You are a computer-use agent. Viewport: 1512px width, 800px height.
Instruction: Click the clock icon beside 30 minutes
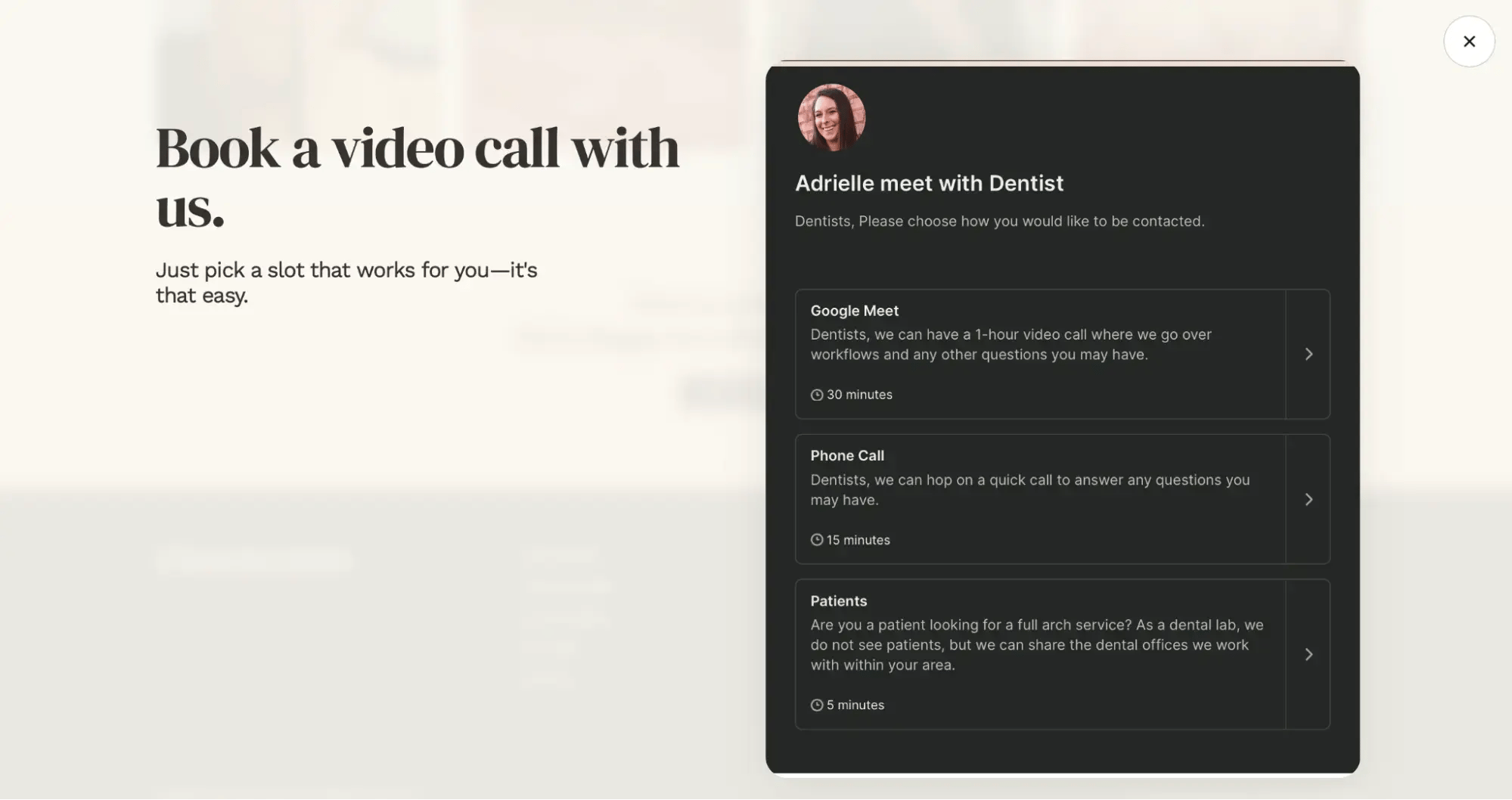817,395
